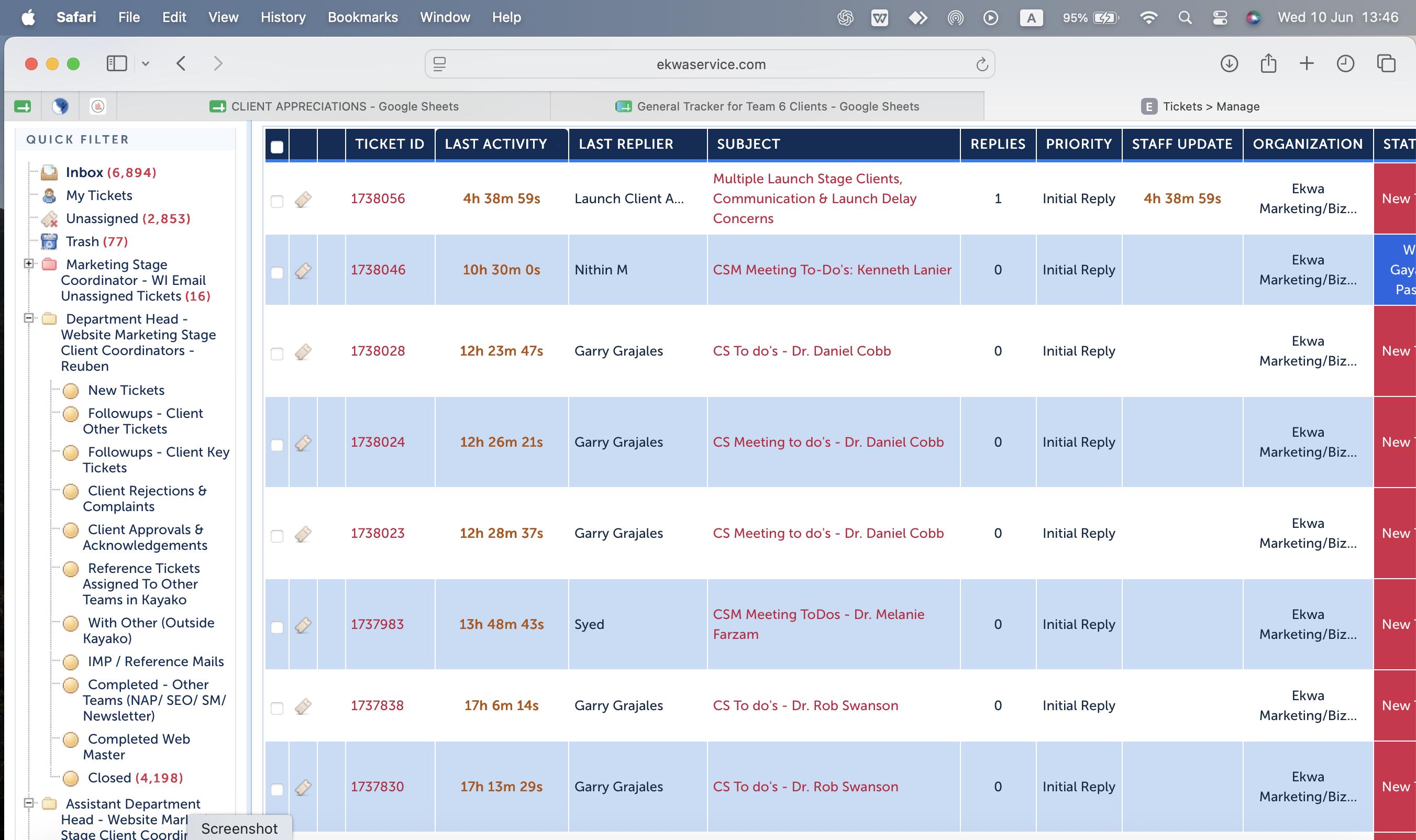Reload the page with the refresh icon
Screen dimensions: 1416x840
click(x=982, y=64)
